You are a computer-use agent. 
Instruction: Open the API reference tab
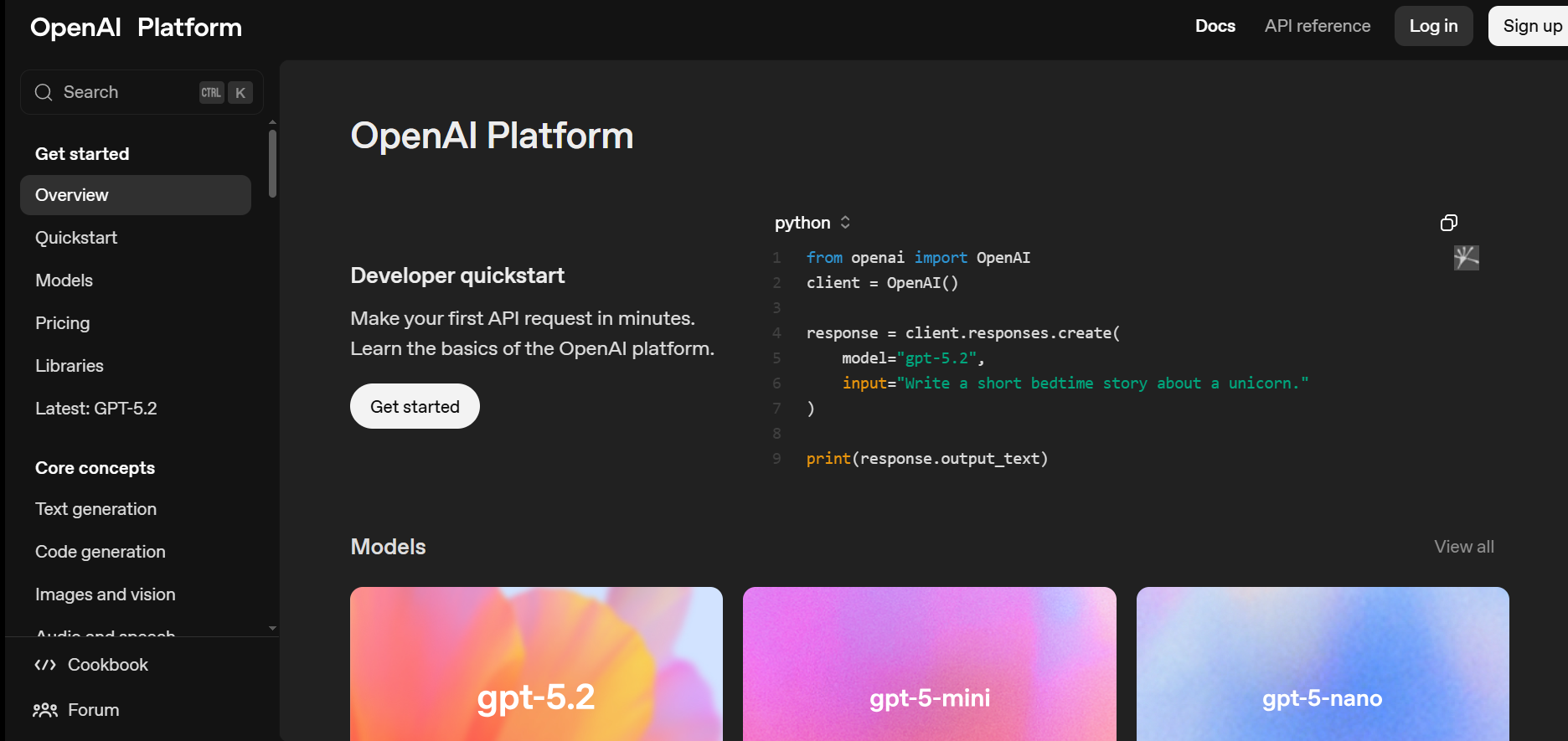point(1317,26)
